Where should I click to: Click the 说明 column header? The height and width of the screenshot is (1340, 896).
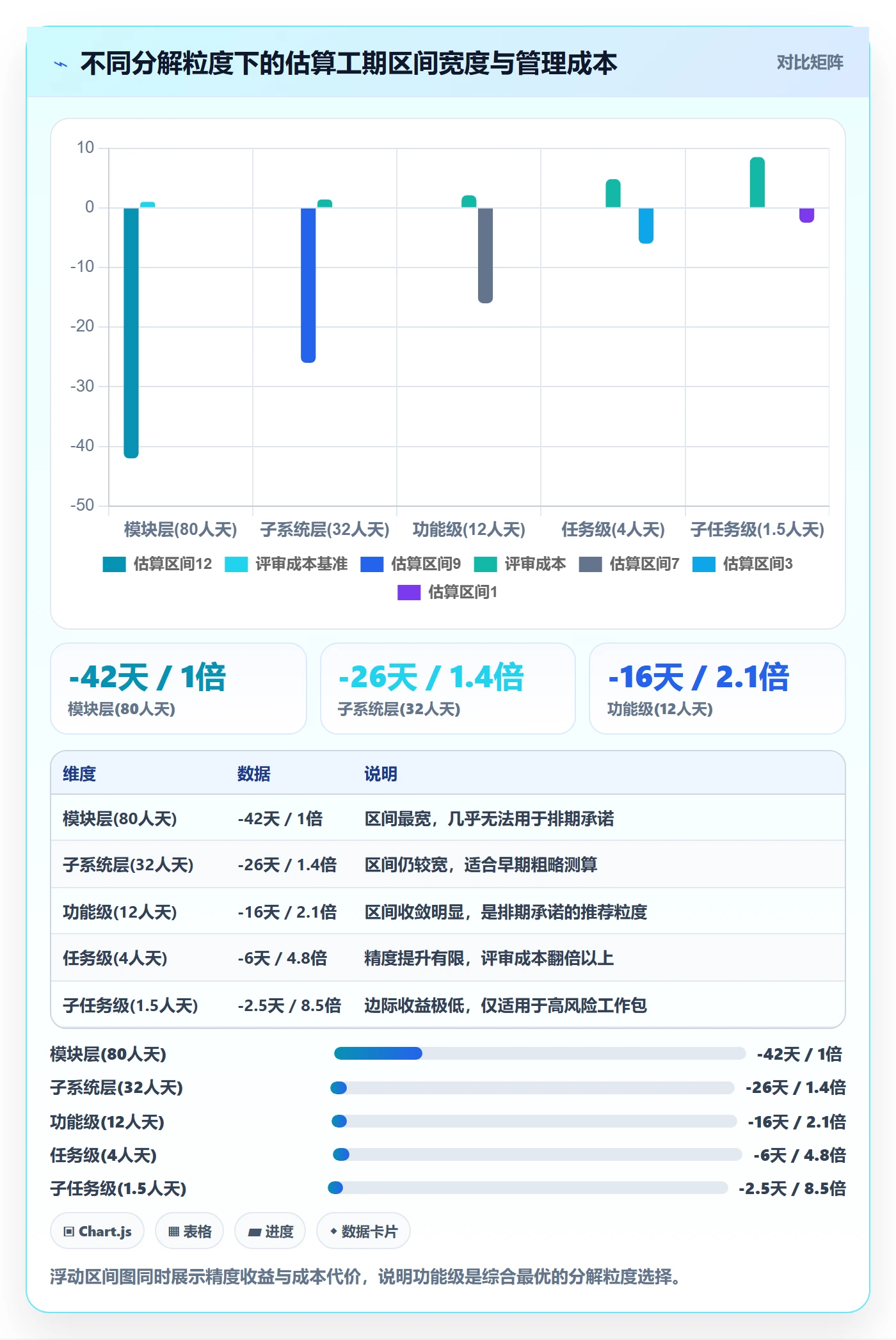381,774
